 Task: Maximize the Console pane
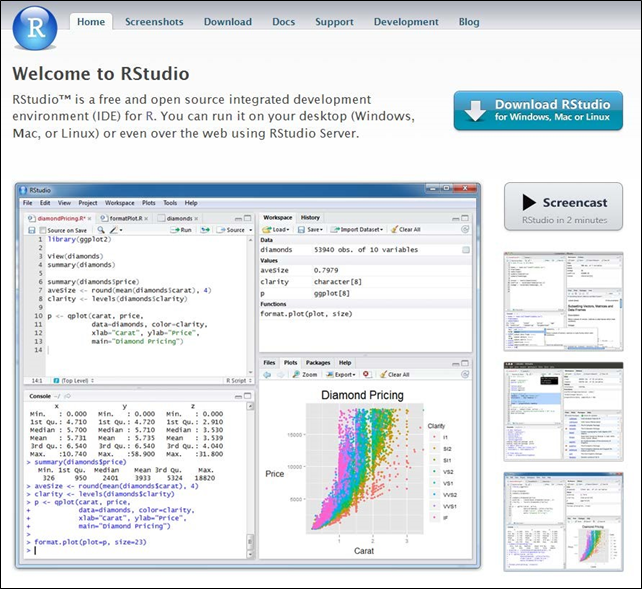pyautogui.click(x=248, y=396)
